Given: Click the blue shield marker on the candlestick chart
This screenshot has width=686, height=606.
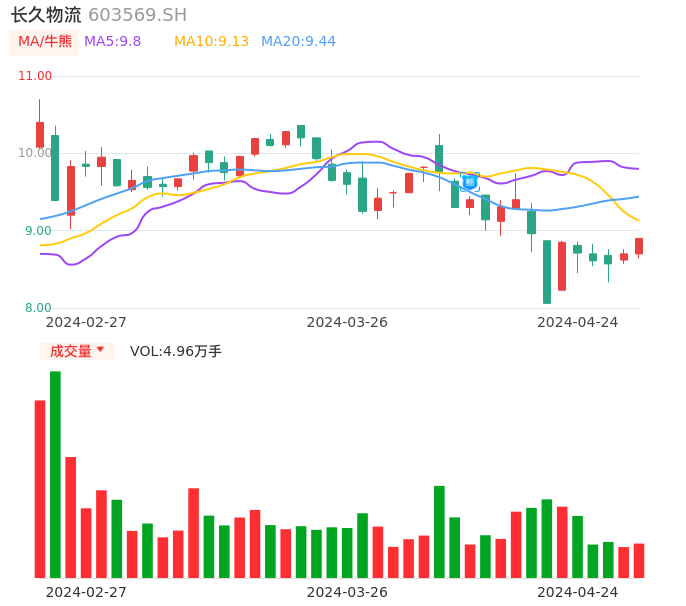Looking at the screenshot, I should click(470, 181).
